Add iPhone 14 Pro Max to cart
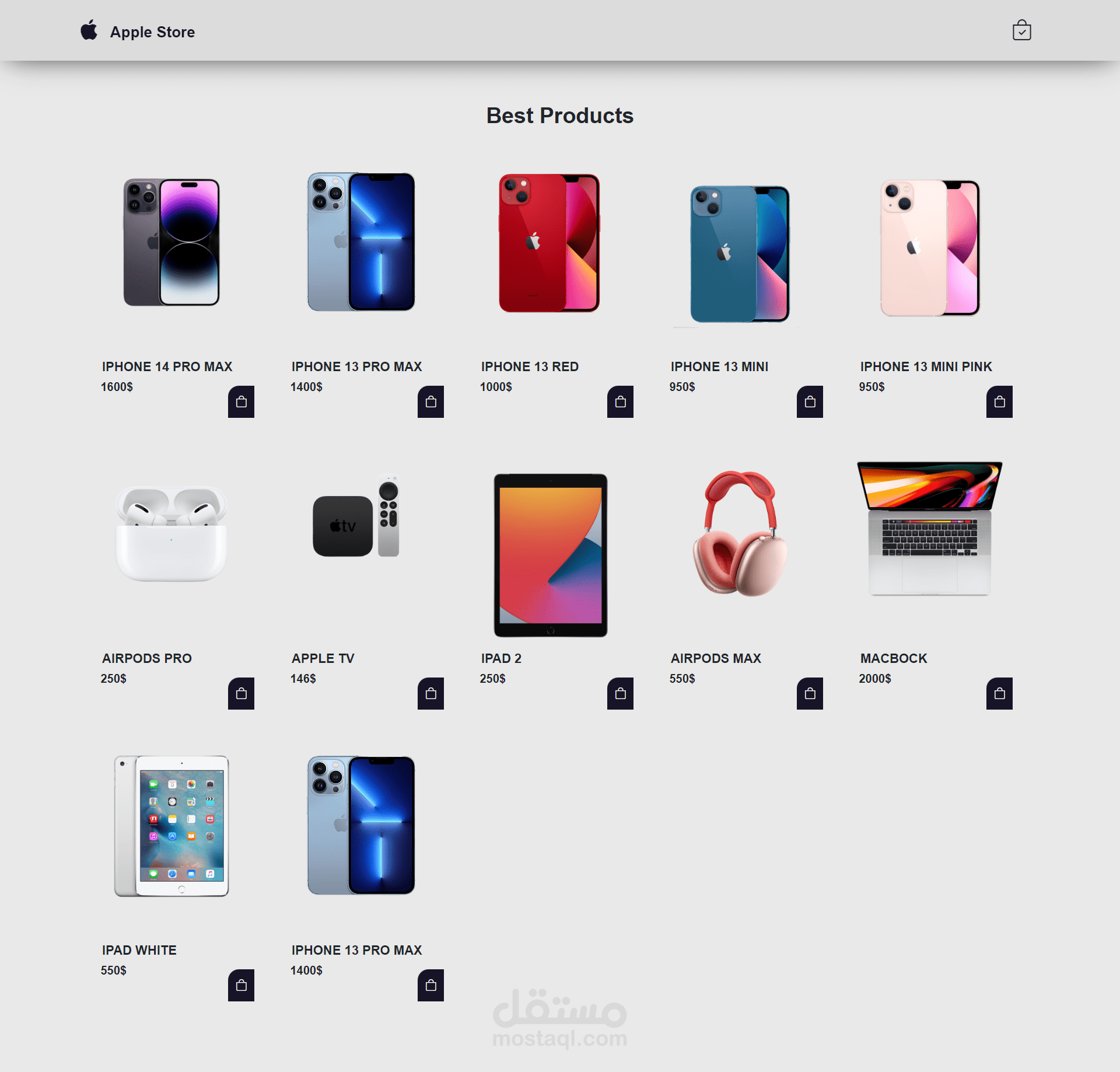The width and height of the screenshot is (1120, 1072). (x=241, y=401)
